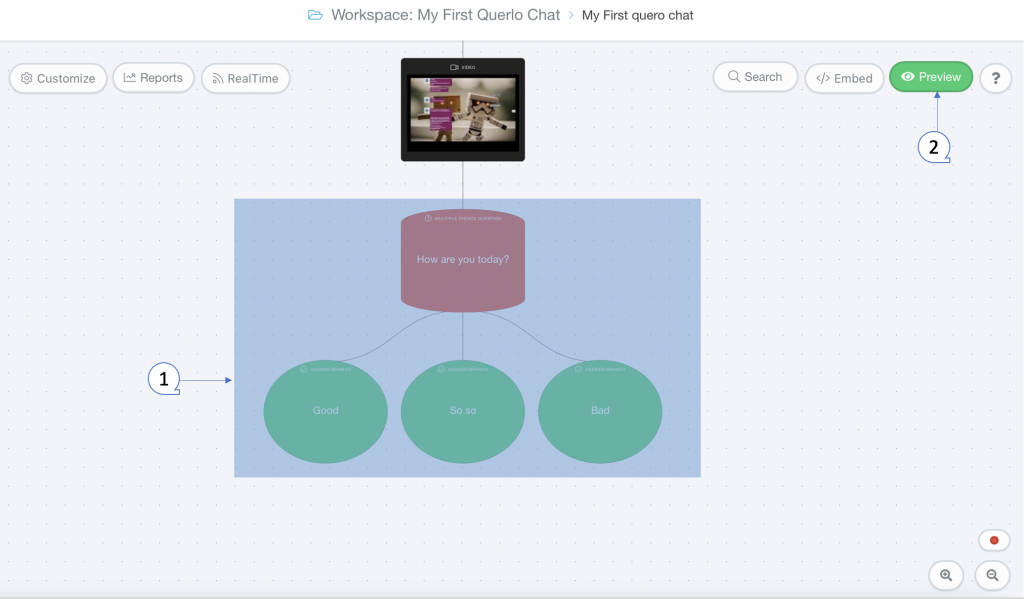Open Workspace: My First Querlo Chat breadcrumb
This screenshot has width=1024, height=599.
pyautogui.click(x=445, y=15)
